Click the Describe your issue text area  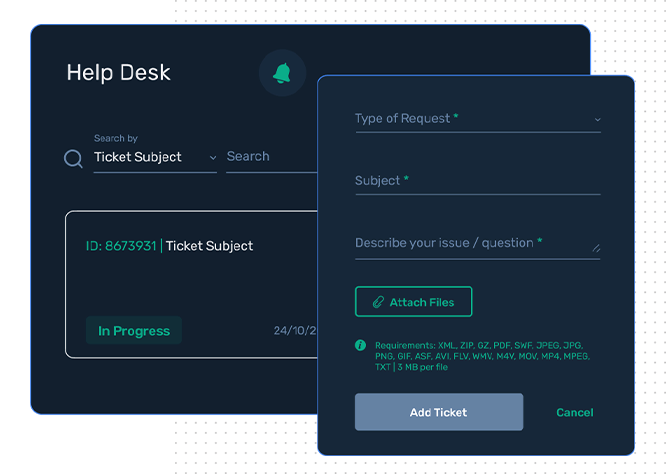pyautogui.click(x=478, y=244)
